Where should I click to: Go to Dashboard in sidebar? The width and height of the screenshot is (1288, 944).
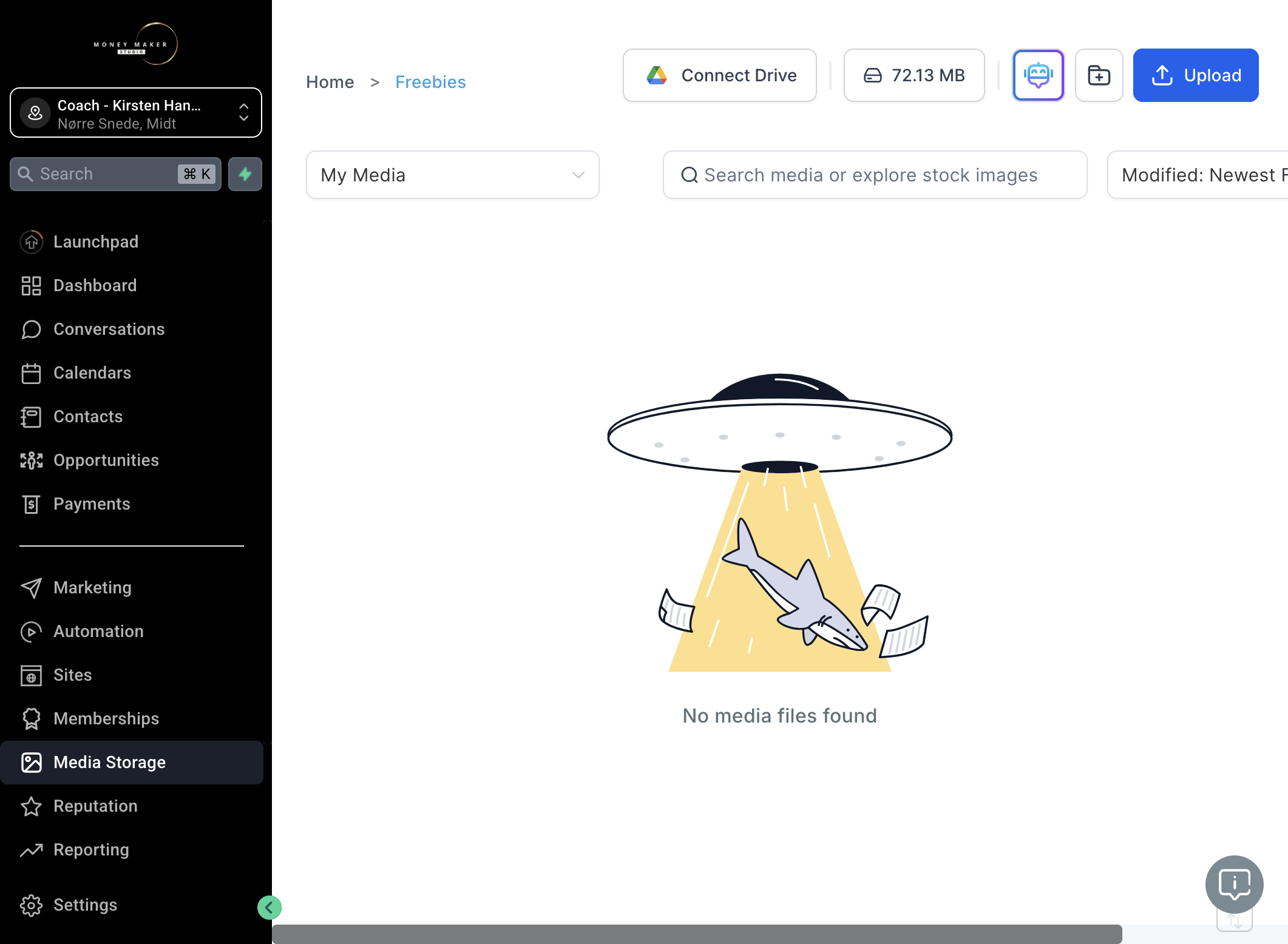click(132, 285)
